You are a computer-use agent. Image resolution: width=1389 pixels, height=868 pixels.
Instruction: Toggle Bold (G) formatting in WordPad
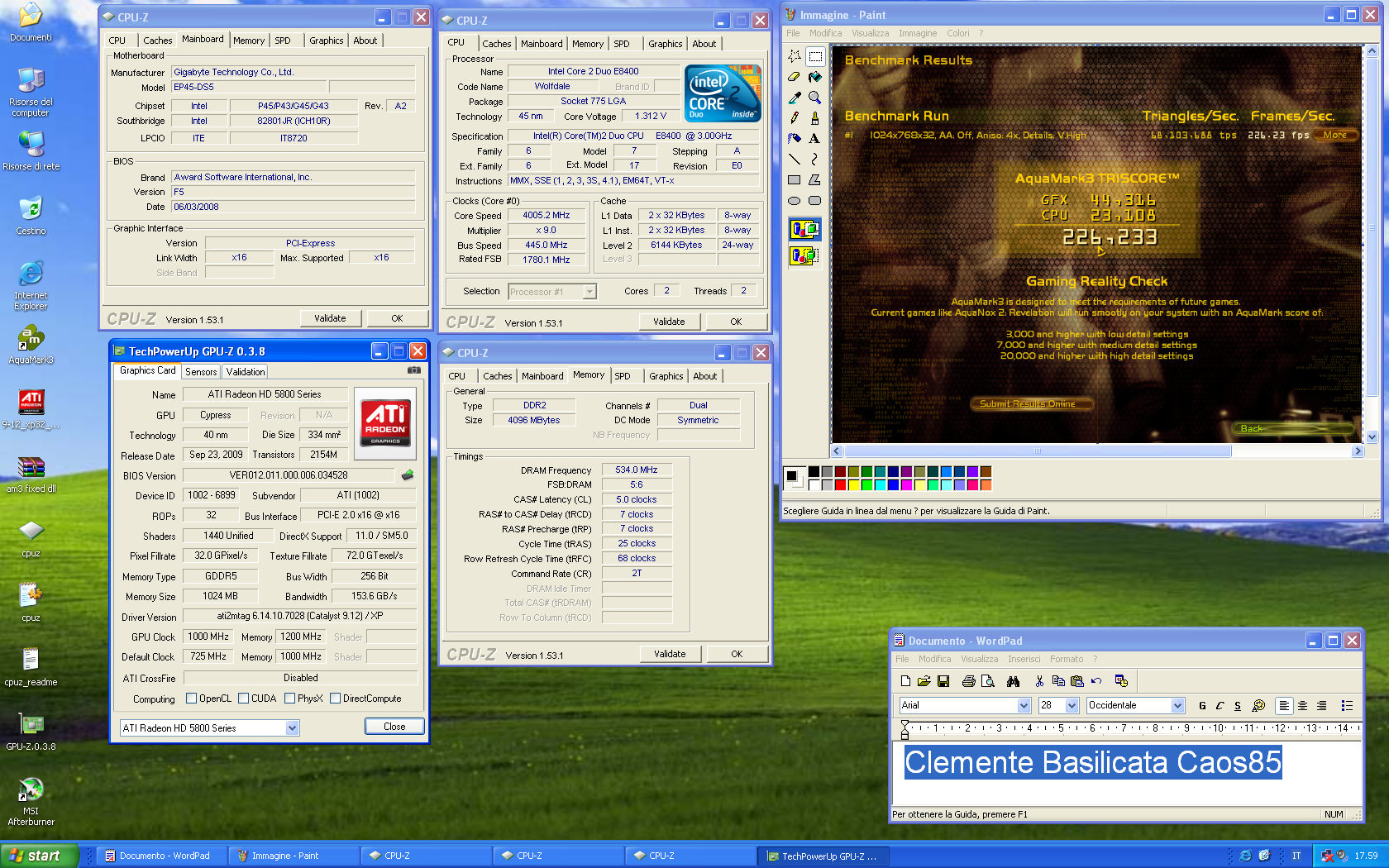click(x=1202, y=705)
